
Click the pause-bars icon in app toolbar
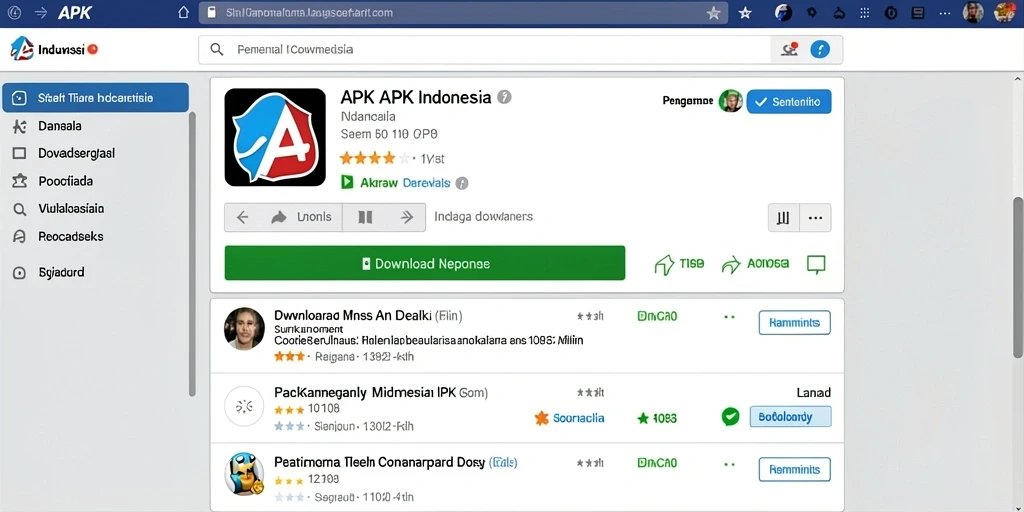click(365, 217)
